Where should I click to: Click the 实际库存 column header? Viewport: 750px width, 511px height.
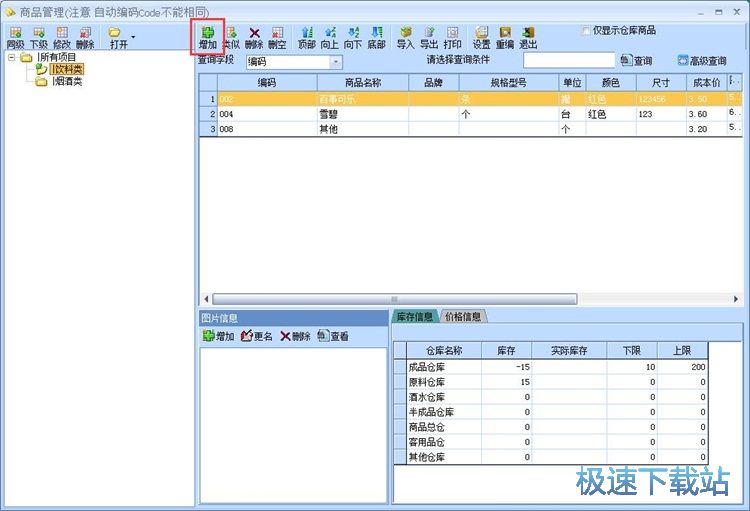569,351
